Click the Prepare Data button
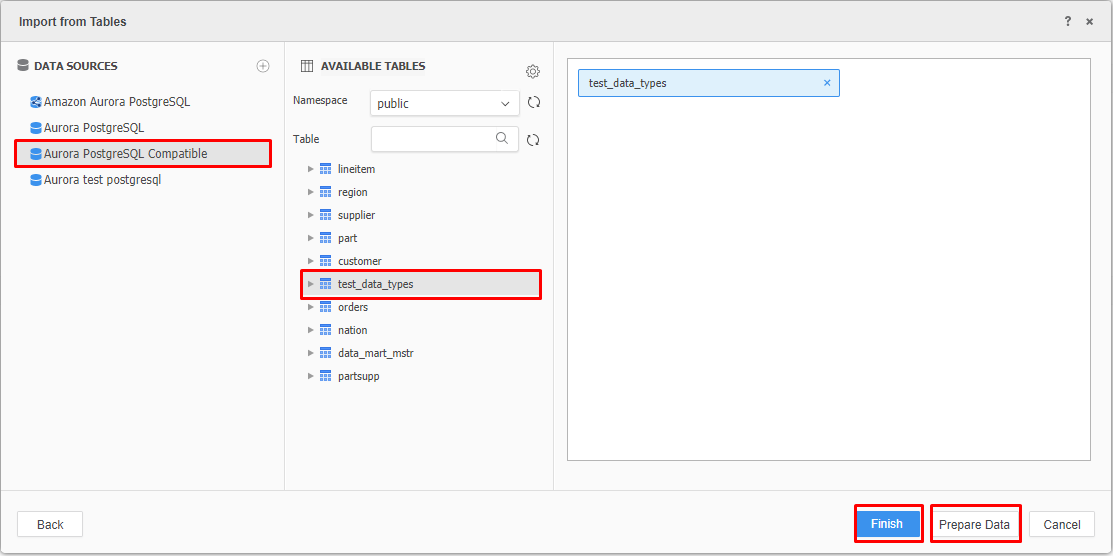The height and width of the screenshot is (556, 1113). [x=974, y=525]
